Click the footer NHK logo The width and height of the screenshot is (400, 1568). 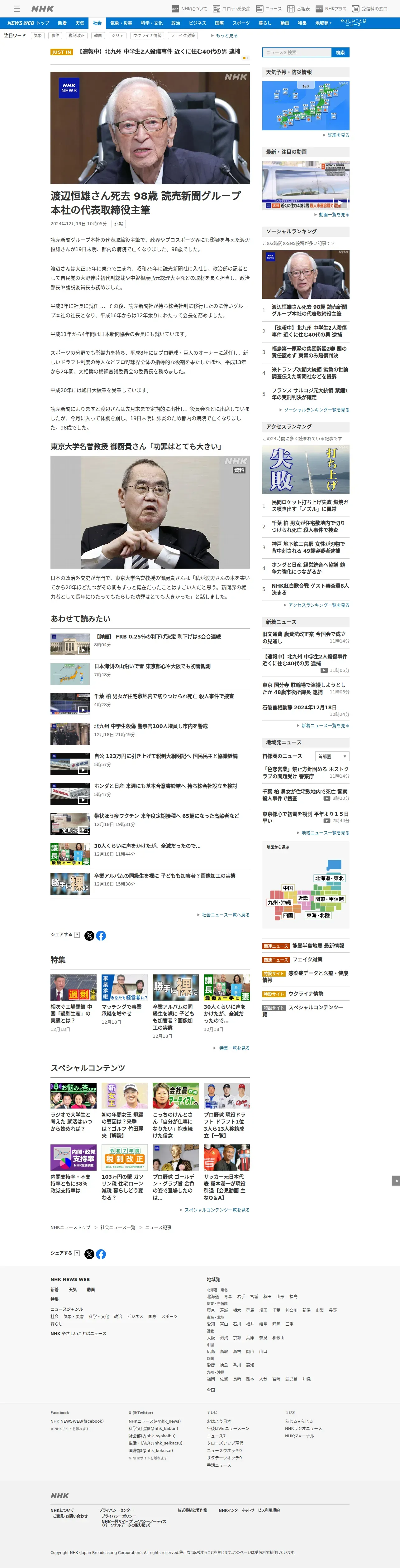[60, 1496]
